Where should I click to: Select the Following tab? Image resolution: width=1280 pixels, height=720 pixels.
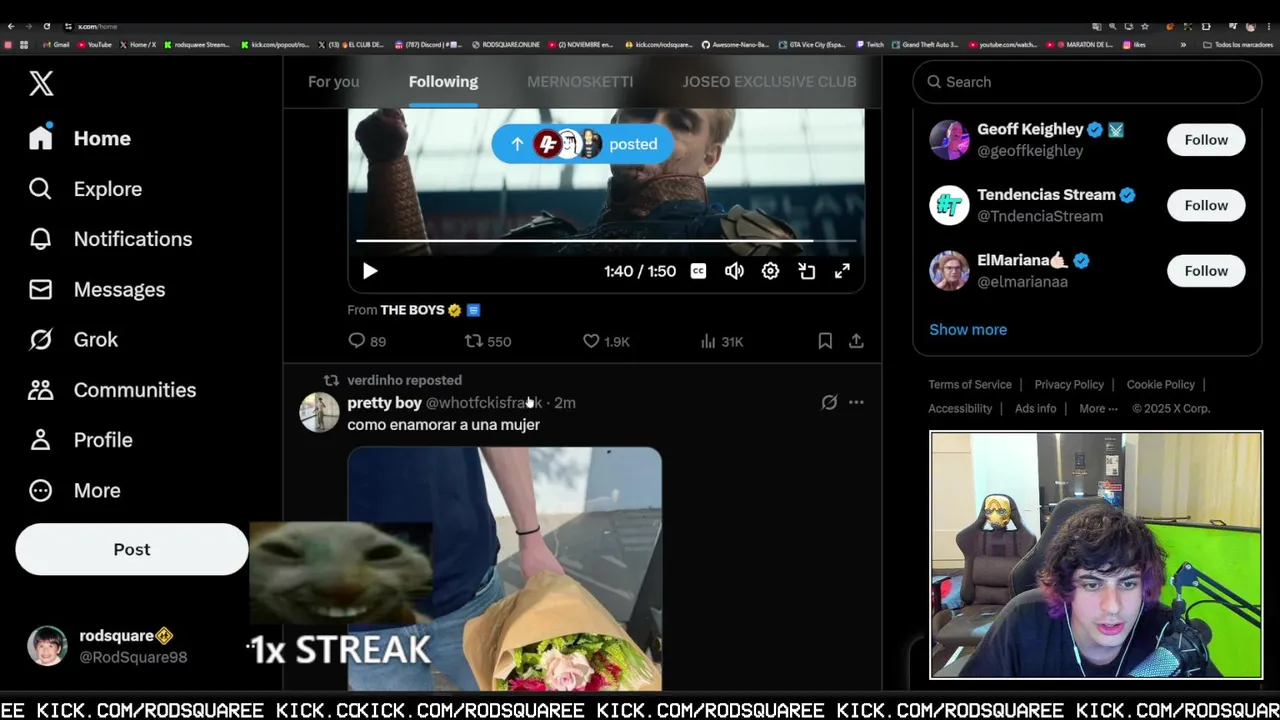443,82
